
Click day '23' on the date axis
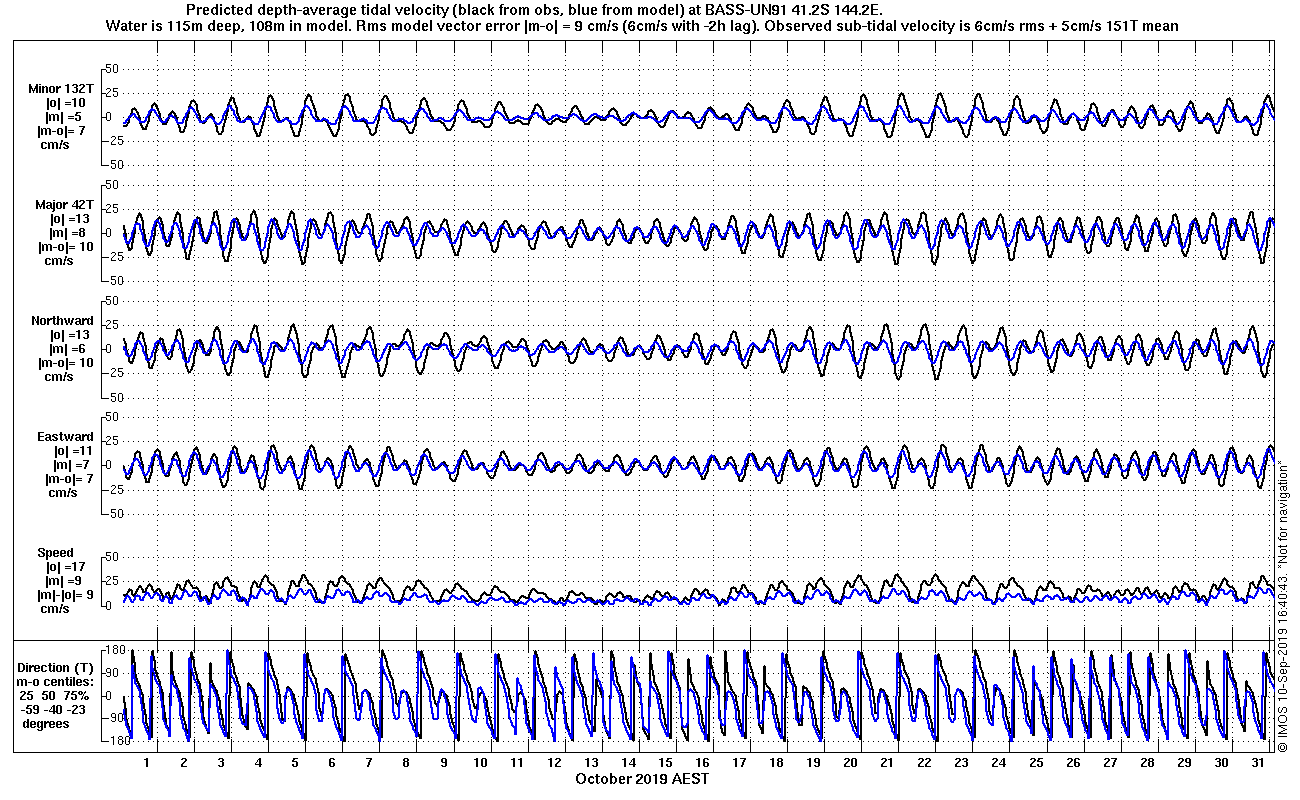tap(961, 763)
